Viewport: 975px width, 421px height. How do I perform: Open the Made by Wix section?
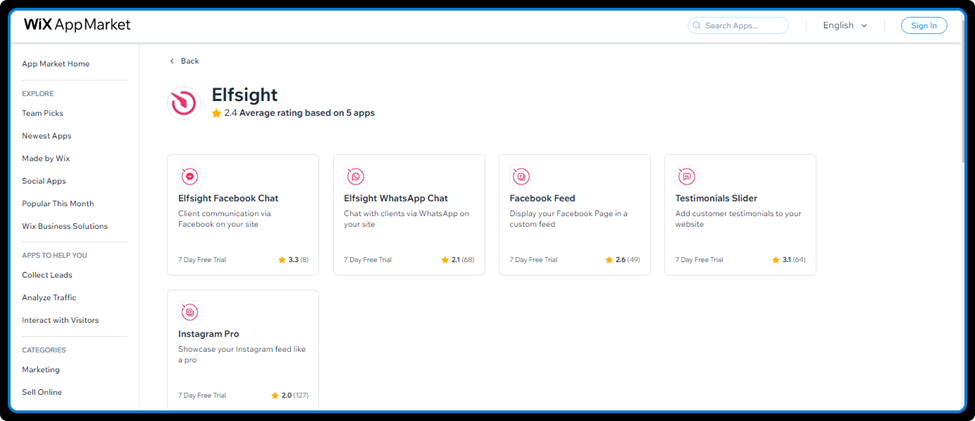click(x=46, y=159)
